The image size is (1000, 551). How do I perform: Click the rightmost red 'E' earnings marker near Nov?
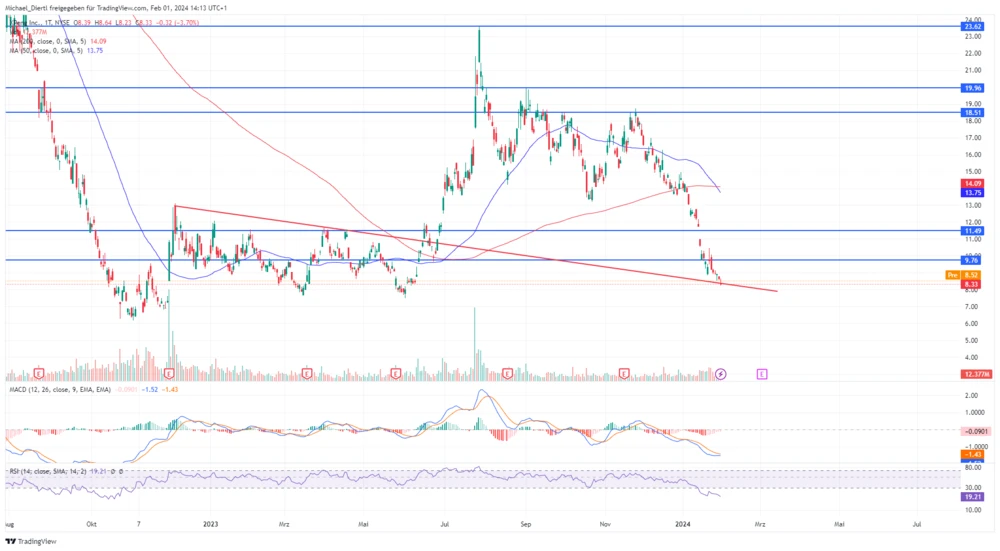(623, 374)
